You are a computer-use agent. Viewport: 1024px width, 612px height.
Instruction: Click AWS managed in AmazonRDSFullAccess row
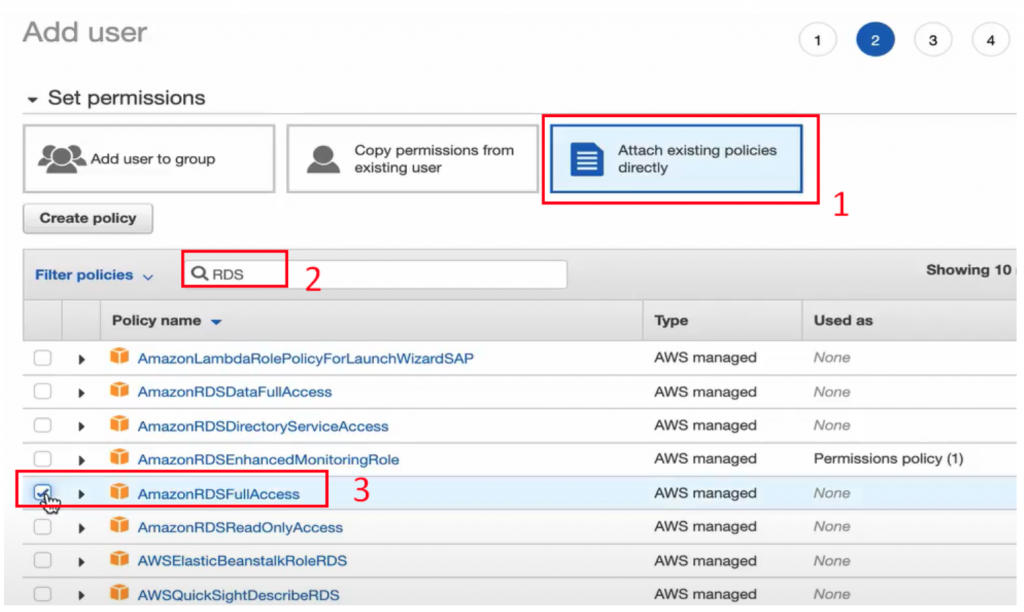(705, 493)
